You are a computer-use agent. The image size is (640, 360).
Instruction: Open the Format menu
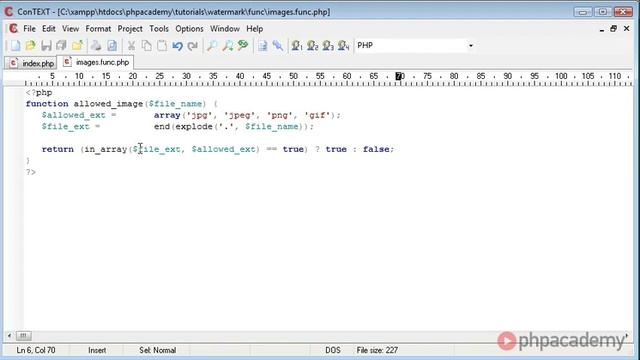pyautogui.click(x=98, y=29)
